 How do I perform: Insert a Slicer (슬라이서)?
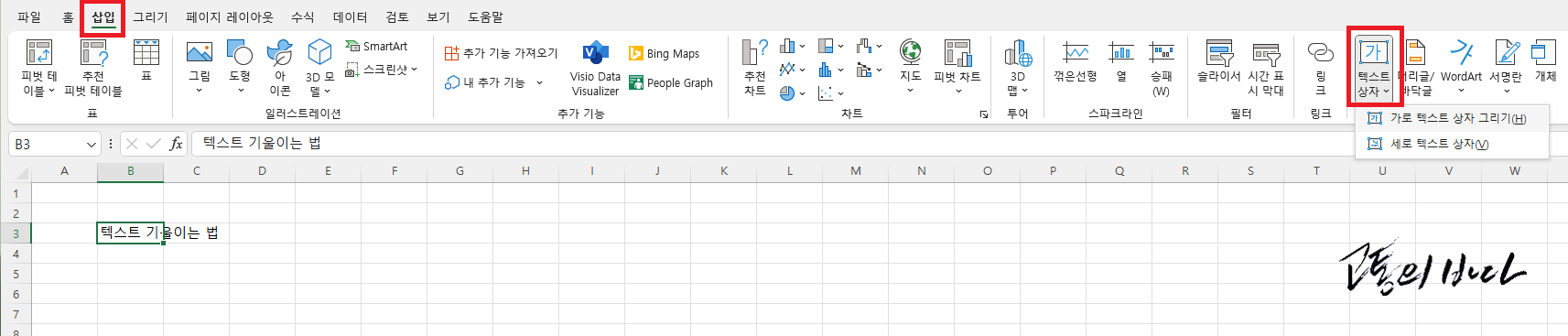(x=1219, y=60)
